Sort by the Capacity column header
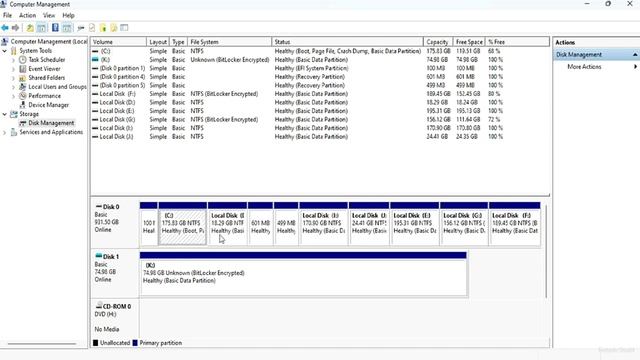The width and height of the screenshot is (640, 360). click(438, 42)
